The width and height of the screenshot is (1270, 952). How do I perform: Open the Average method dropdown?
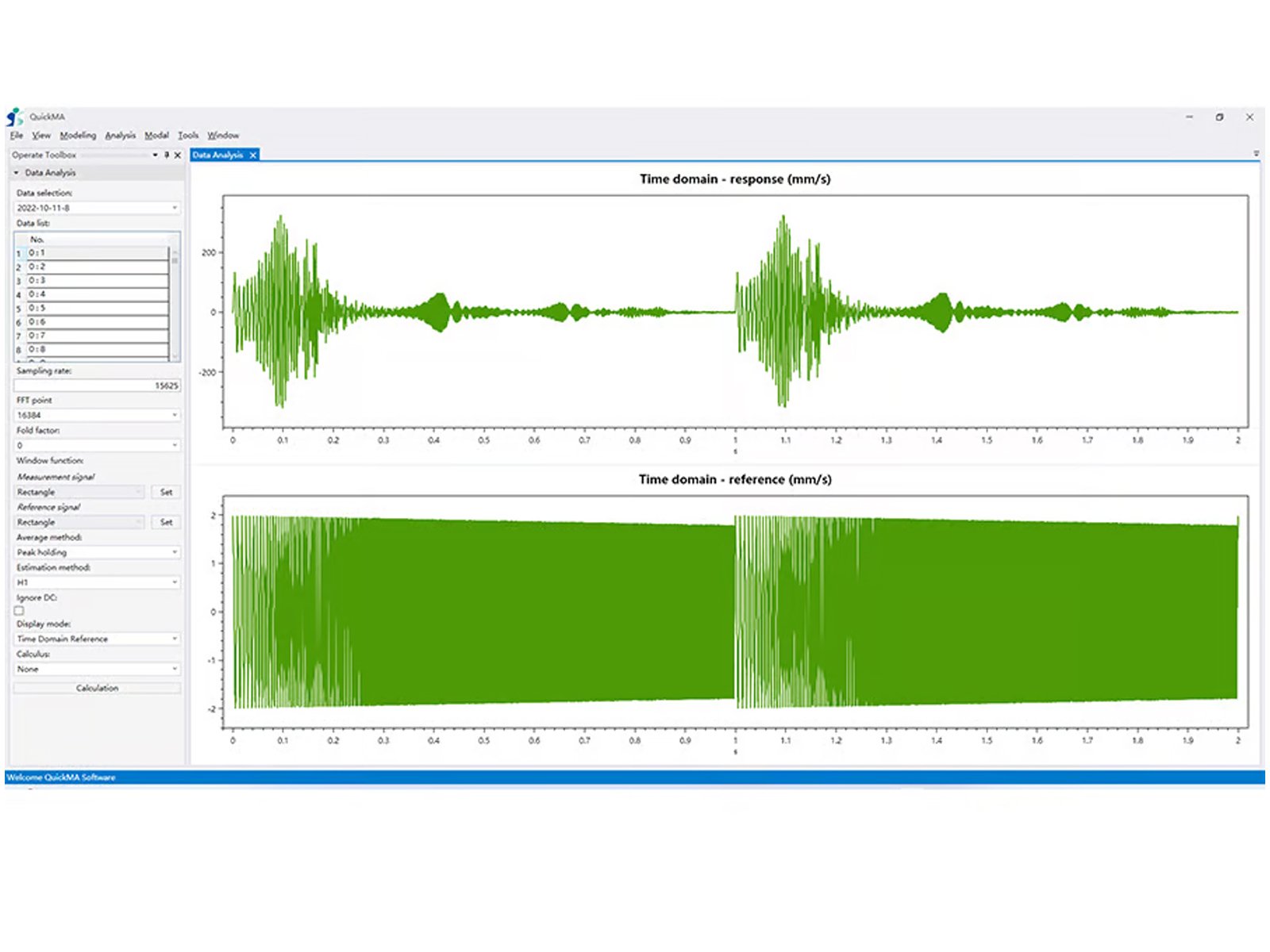(97, 552)
